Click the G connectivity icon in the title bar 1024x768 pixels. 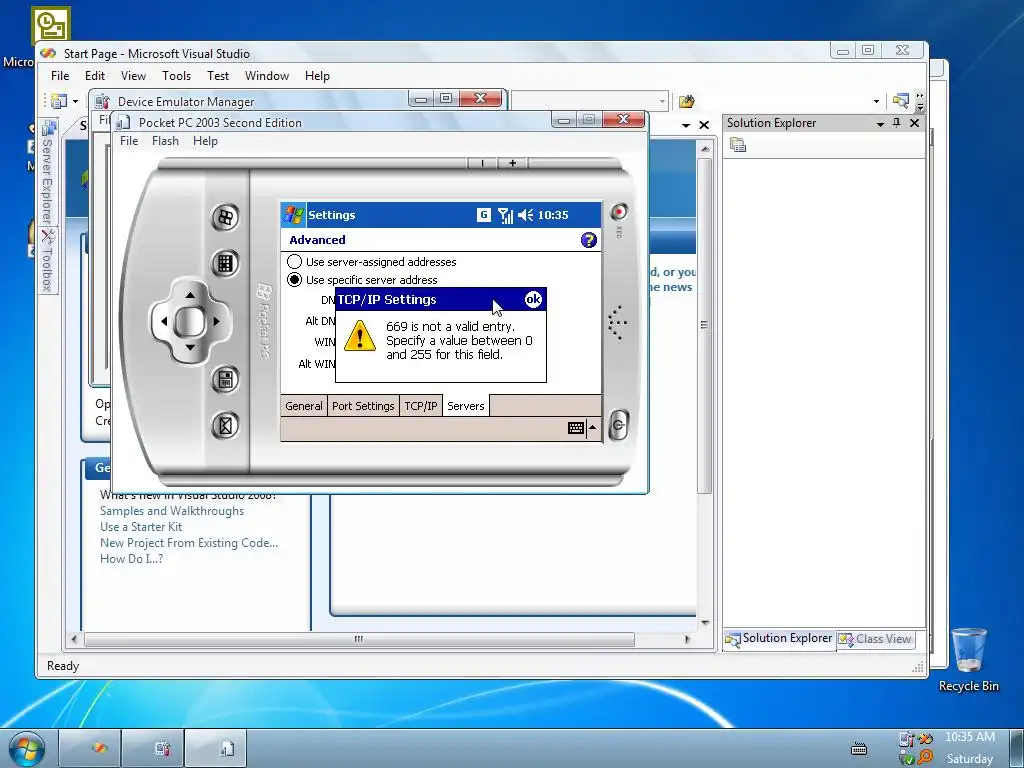(483, 215)
